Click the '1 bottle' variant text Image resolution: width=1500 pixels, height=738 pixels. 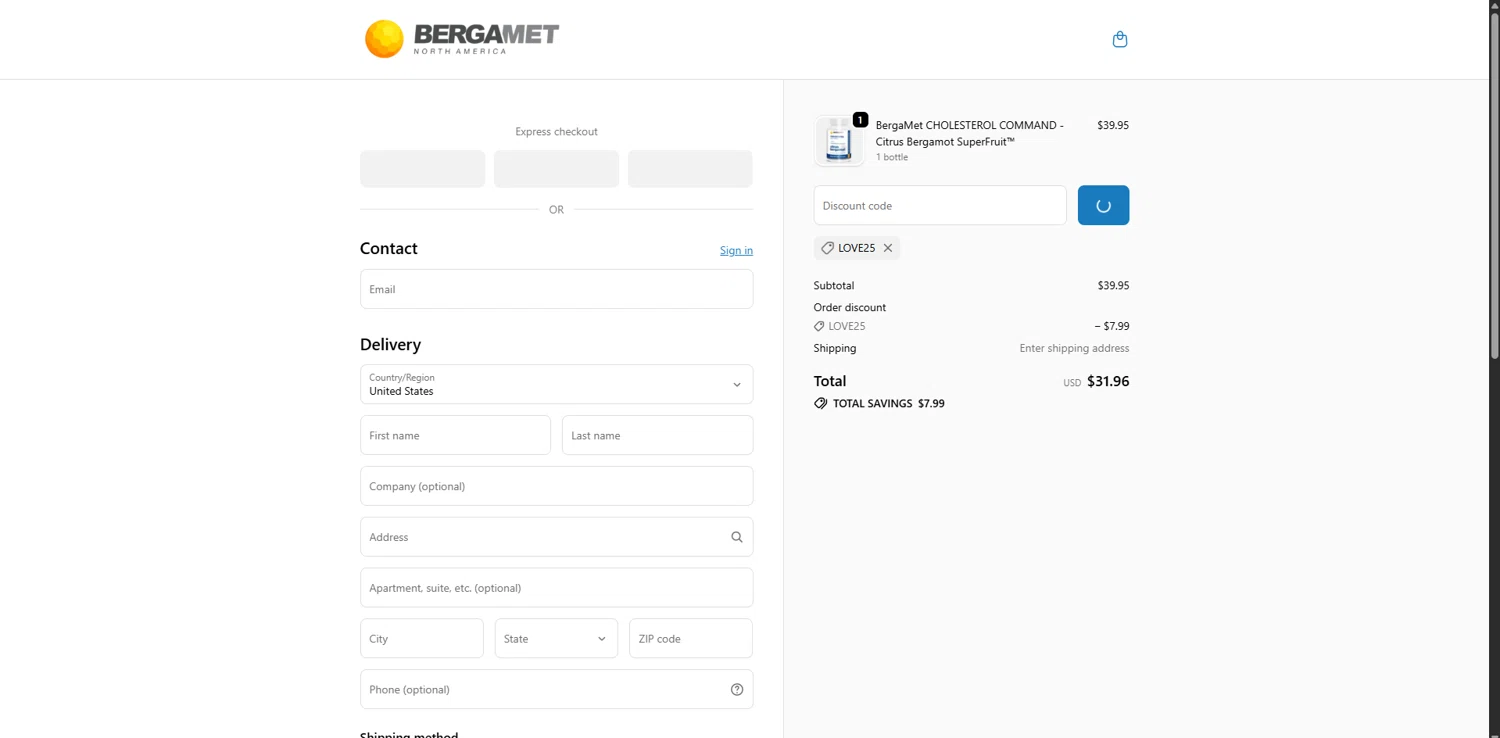coord(892,157)
